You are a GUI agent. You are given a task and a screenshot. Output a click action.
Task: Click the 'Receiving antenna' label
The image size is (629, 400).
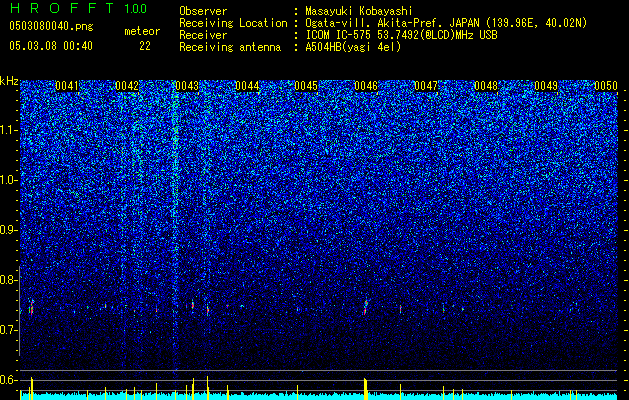[230, 47]
